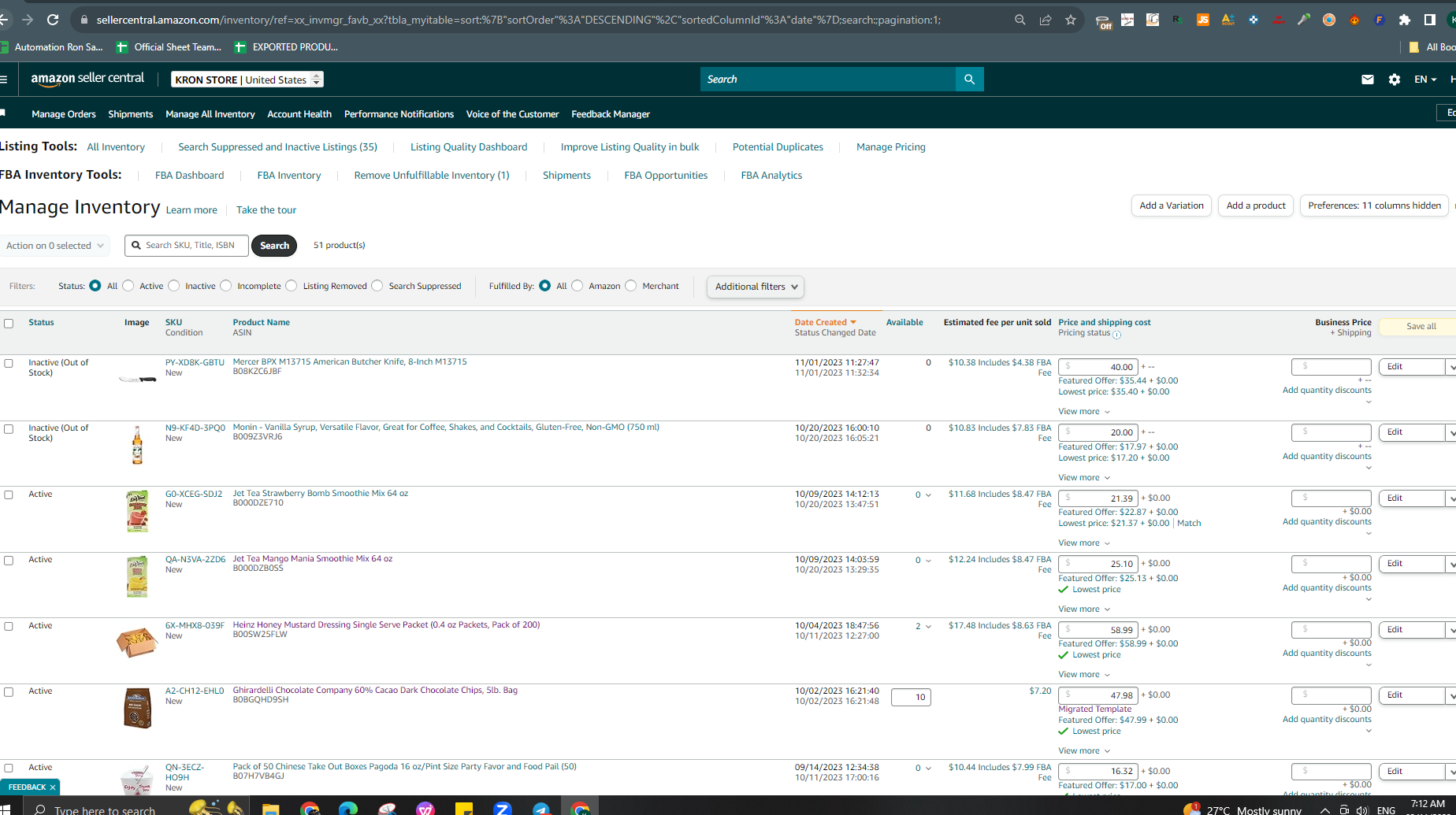Select the Inactive status filter radio

[174, 286]
